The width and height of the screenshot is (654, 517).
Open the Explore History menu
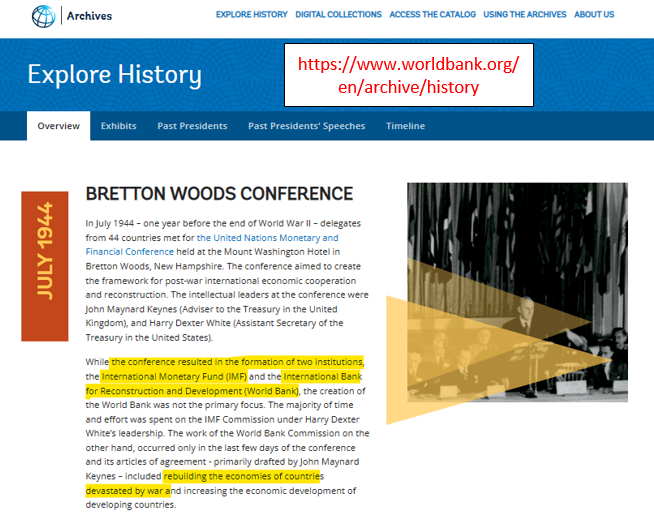pyautogui.click(x=252, y=15)
